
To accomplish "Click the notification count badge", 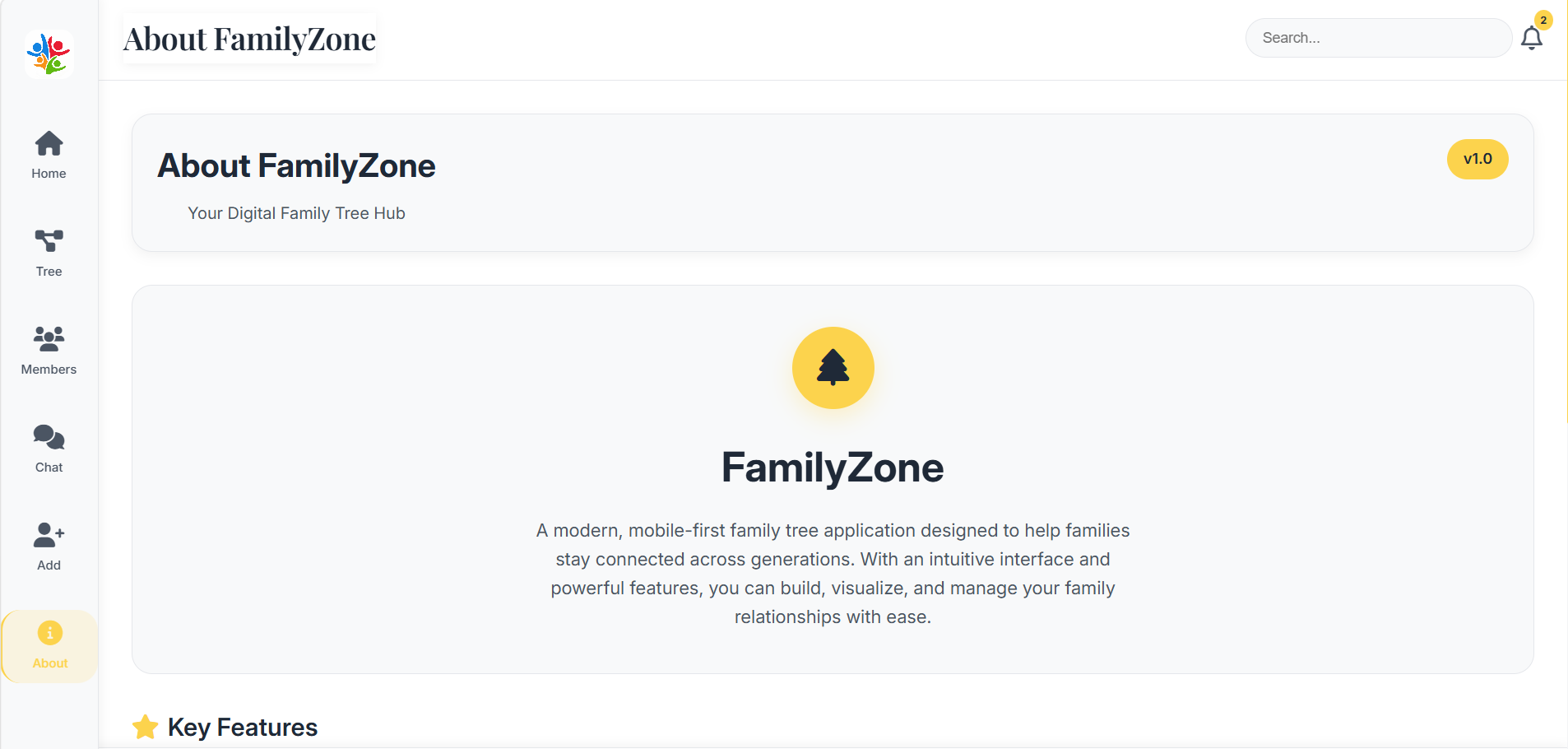I will click(x=1543, y=21).
